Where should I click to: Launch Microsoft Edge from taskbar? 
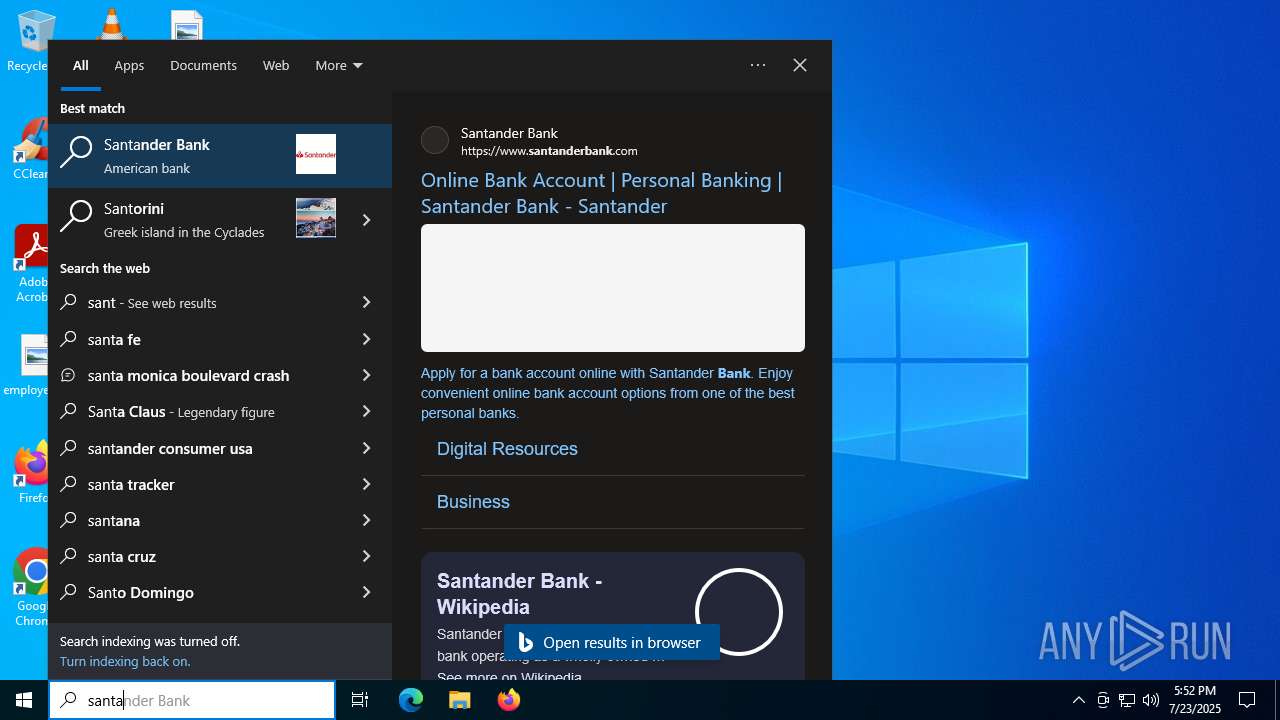tap(411, 700)
